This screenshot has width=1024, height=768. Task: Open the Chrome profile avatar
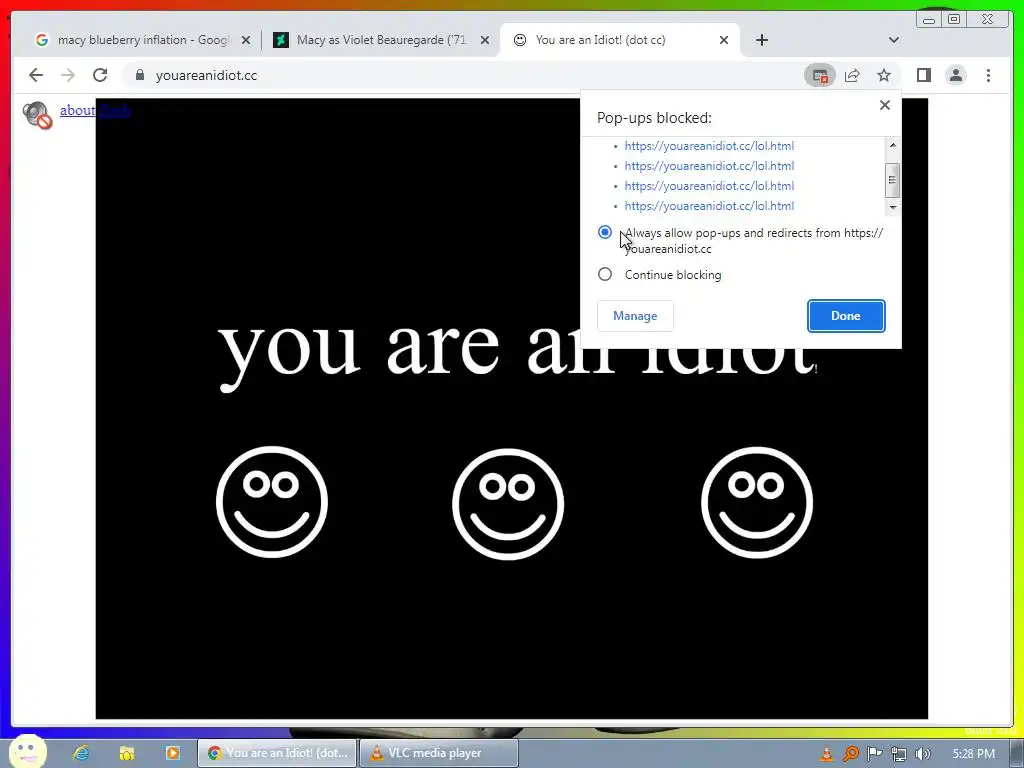pyautogui.click(x=956, y=76)
